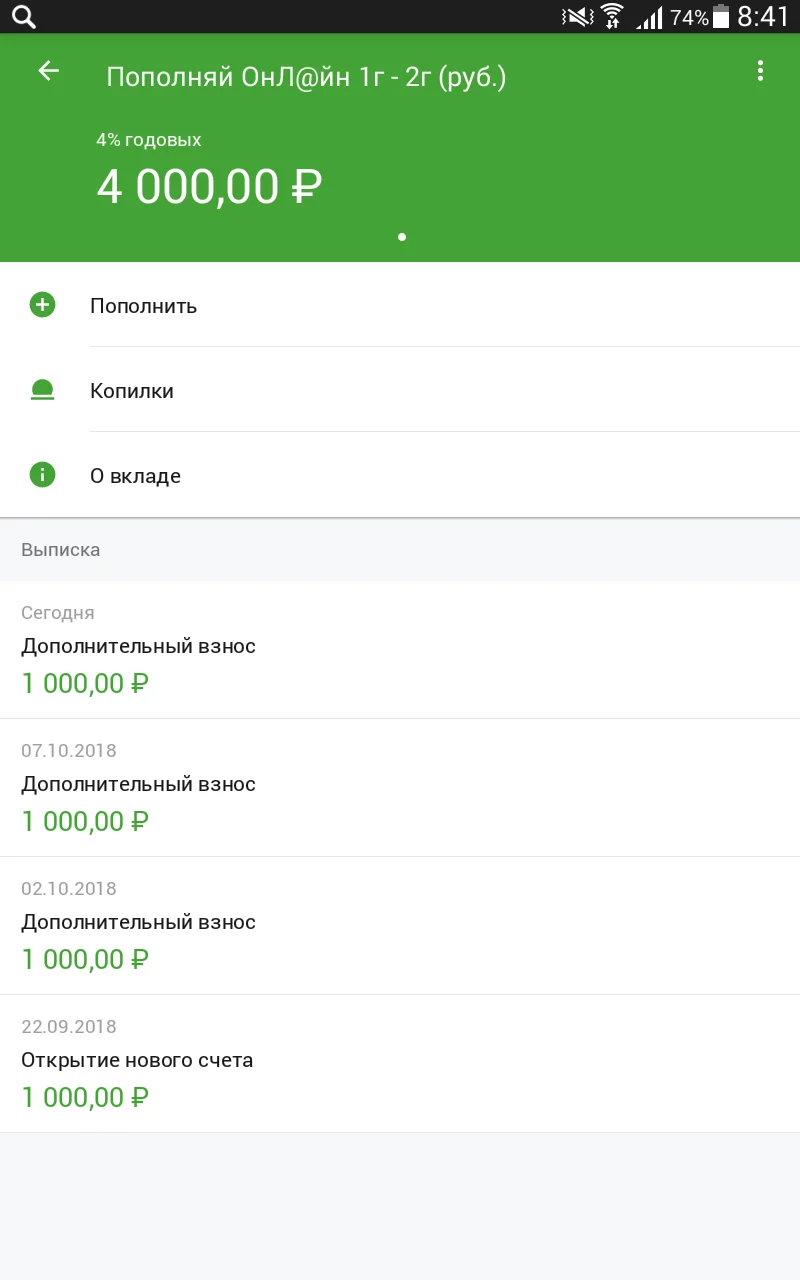Open the Пополнить top-up option
The width and height of the screenshot is (800, 1280).
coord(143,305)
